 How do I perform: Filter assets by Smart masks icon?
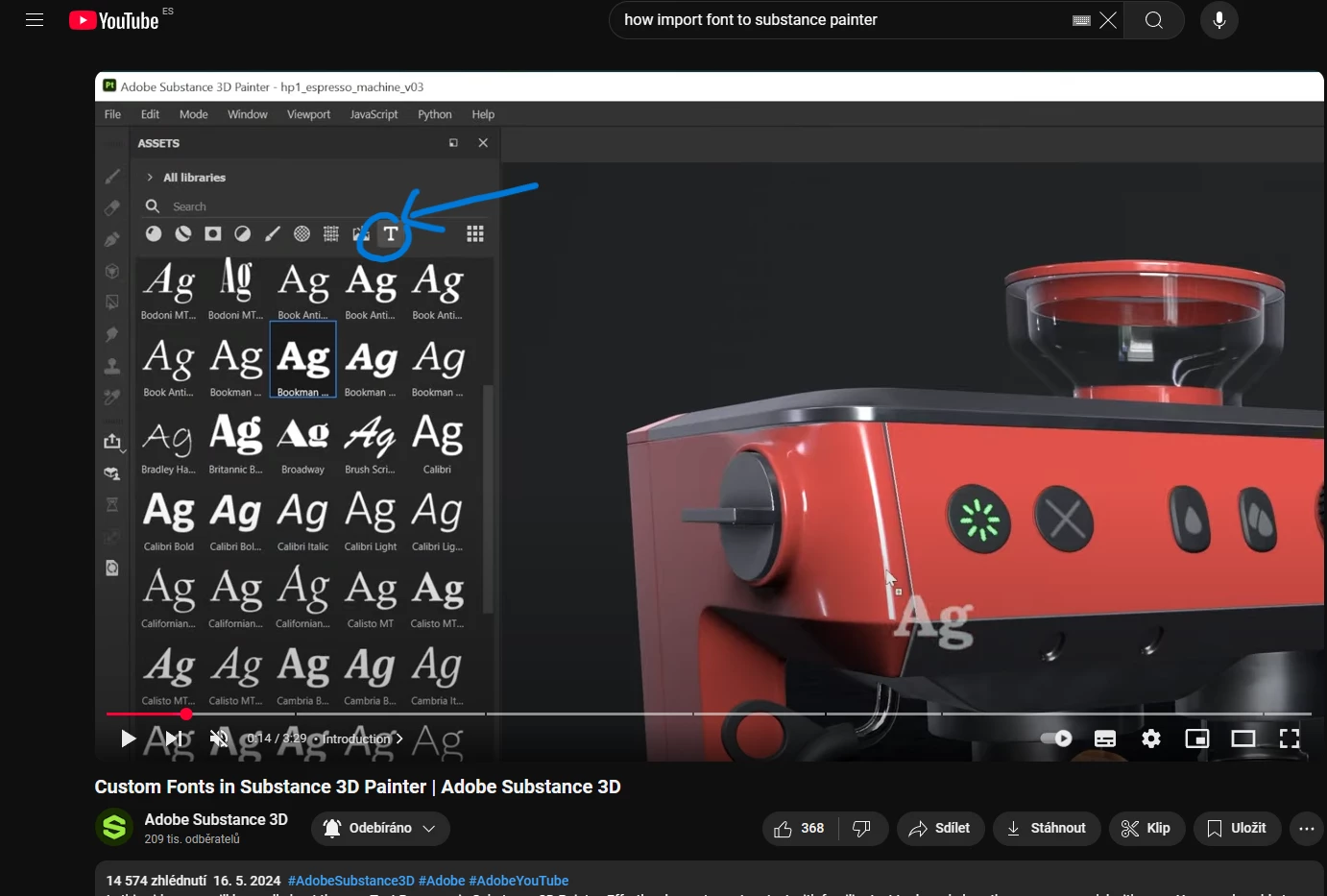(x=213, y=233)
